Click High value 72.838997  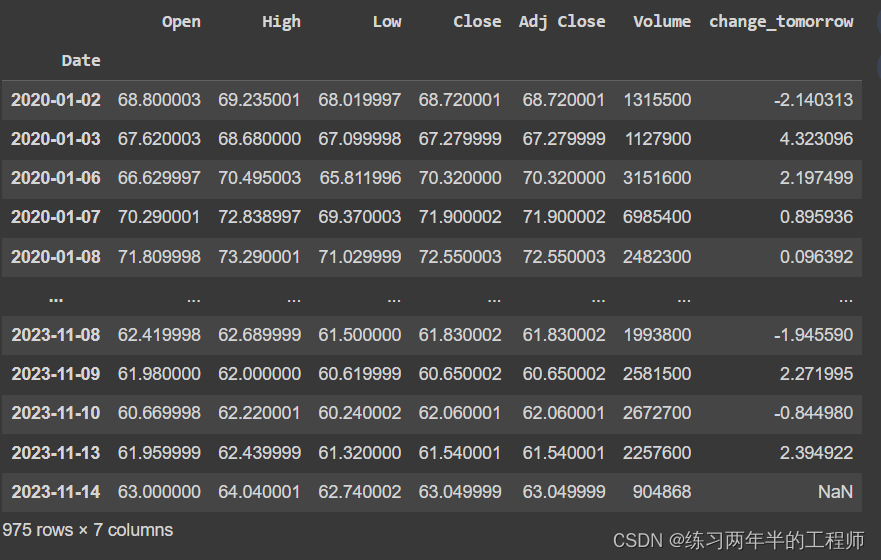pos(259,217)
